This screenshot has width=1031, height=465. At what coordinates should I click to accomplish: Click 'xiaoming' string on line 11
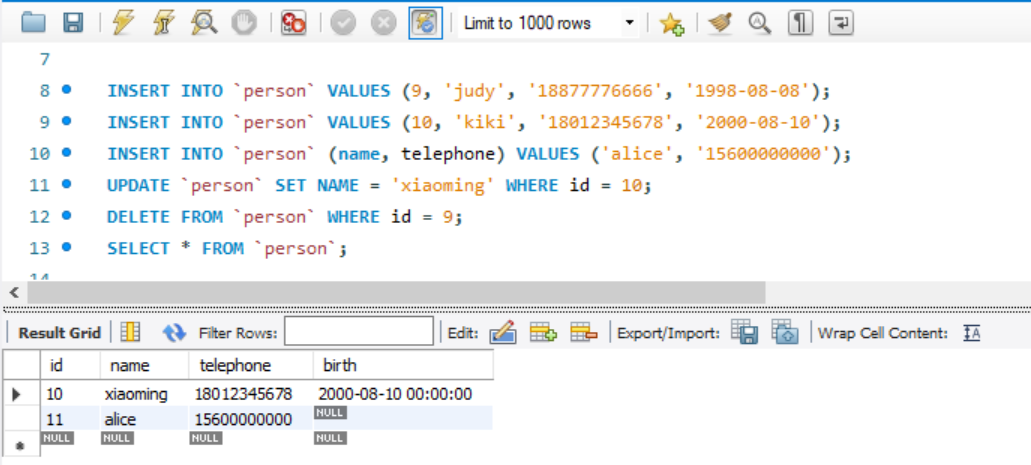443,186
